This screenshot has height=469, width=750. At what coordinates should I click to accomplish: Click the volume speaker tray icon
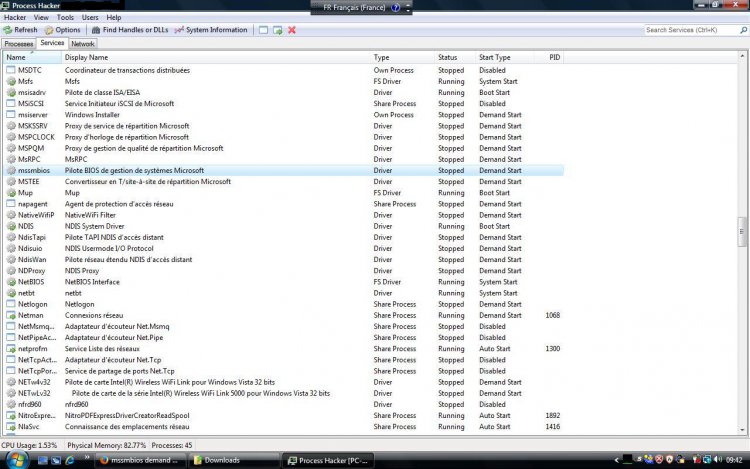tap(717, 460)
